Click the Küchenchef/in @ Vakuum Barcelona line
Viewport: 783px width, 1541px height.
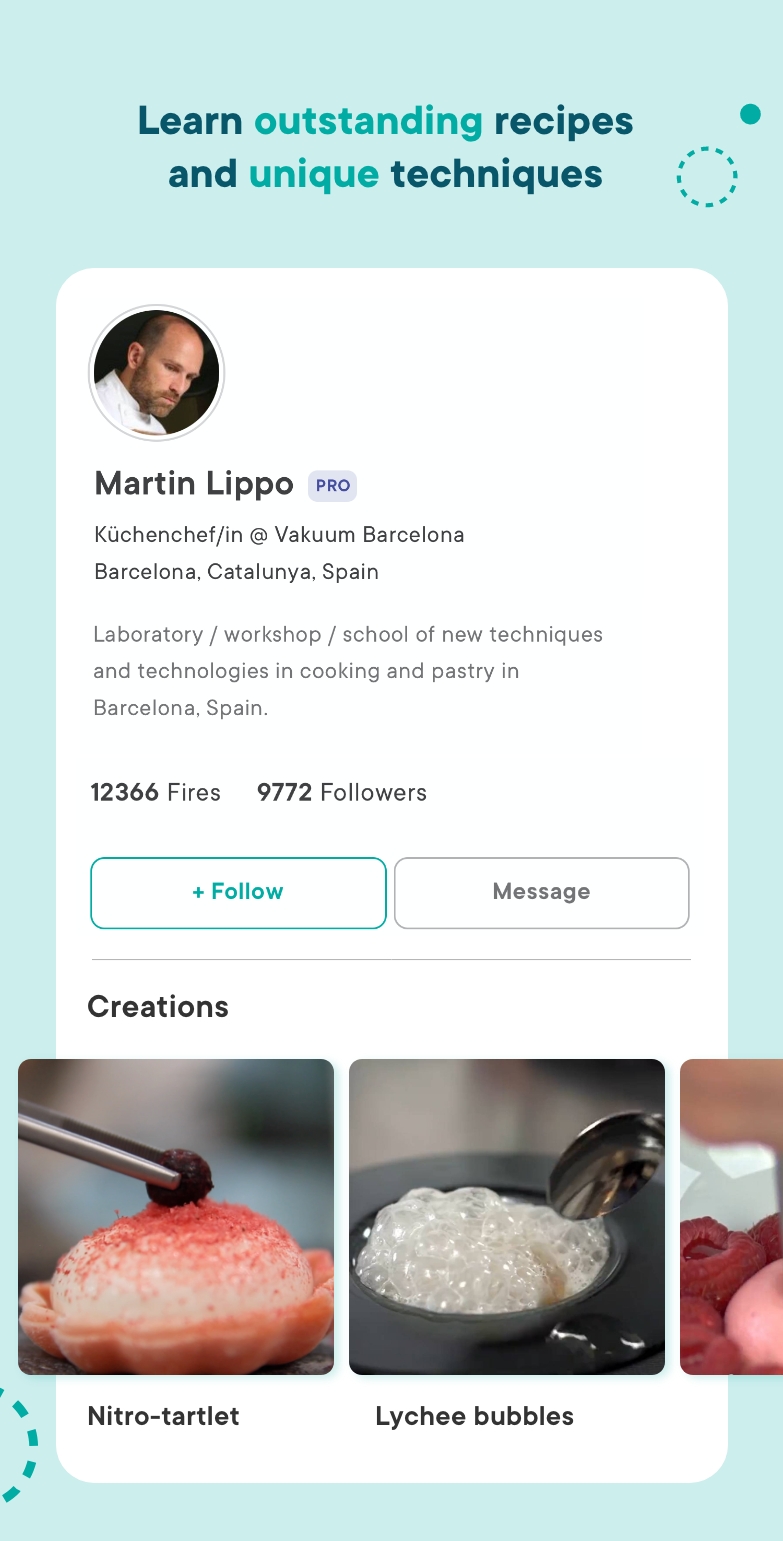click(279, 535)
